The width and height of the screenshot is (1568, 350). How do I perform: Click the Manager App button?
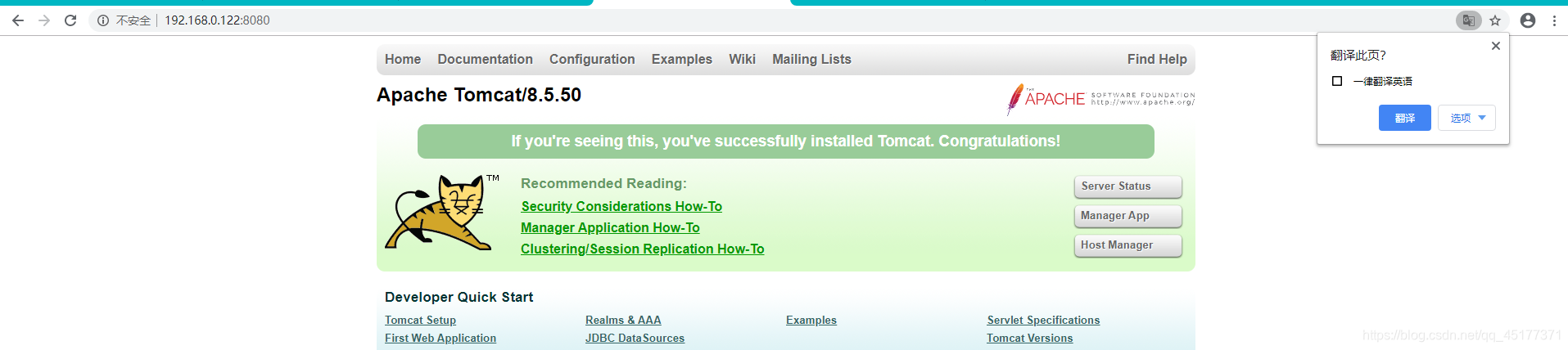click(1128, 216)
